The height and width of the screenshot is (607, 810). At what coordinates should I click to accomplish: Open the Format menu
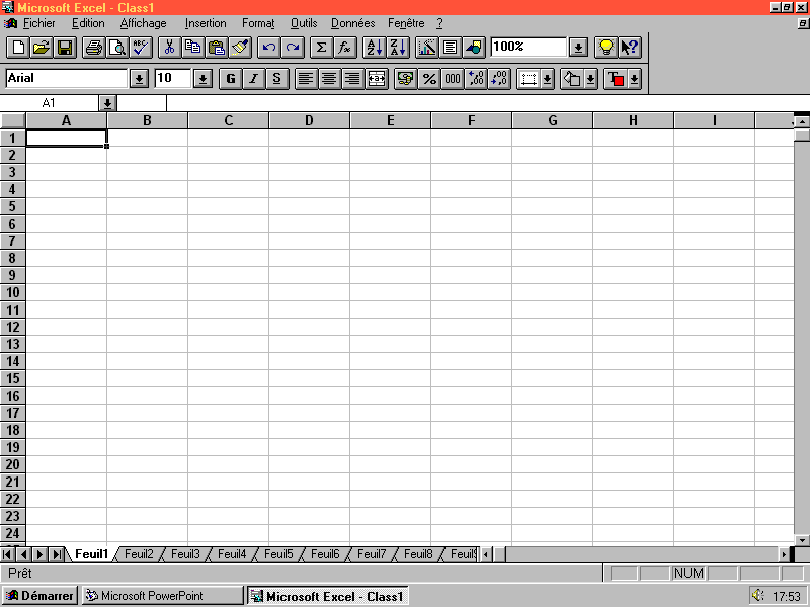pyautogui.click(x=258, y=23)
